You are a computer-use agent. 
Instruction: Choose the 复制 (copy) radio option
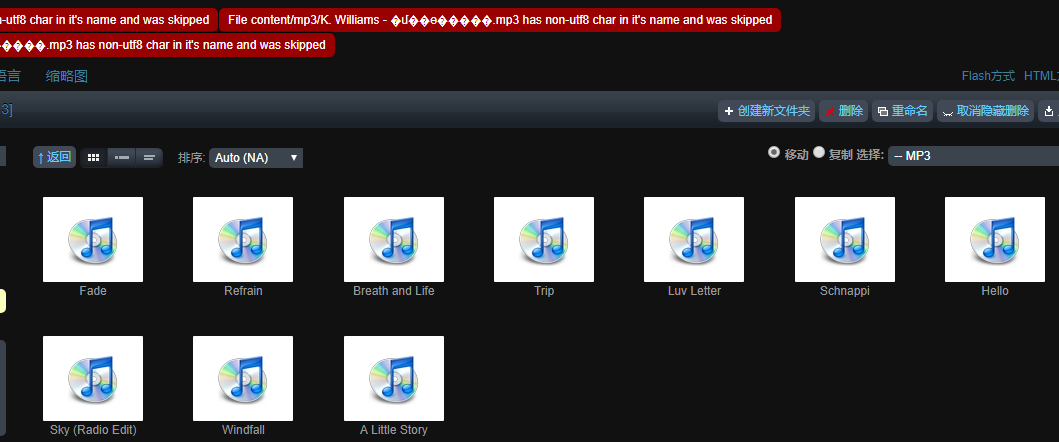819,153
